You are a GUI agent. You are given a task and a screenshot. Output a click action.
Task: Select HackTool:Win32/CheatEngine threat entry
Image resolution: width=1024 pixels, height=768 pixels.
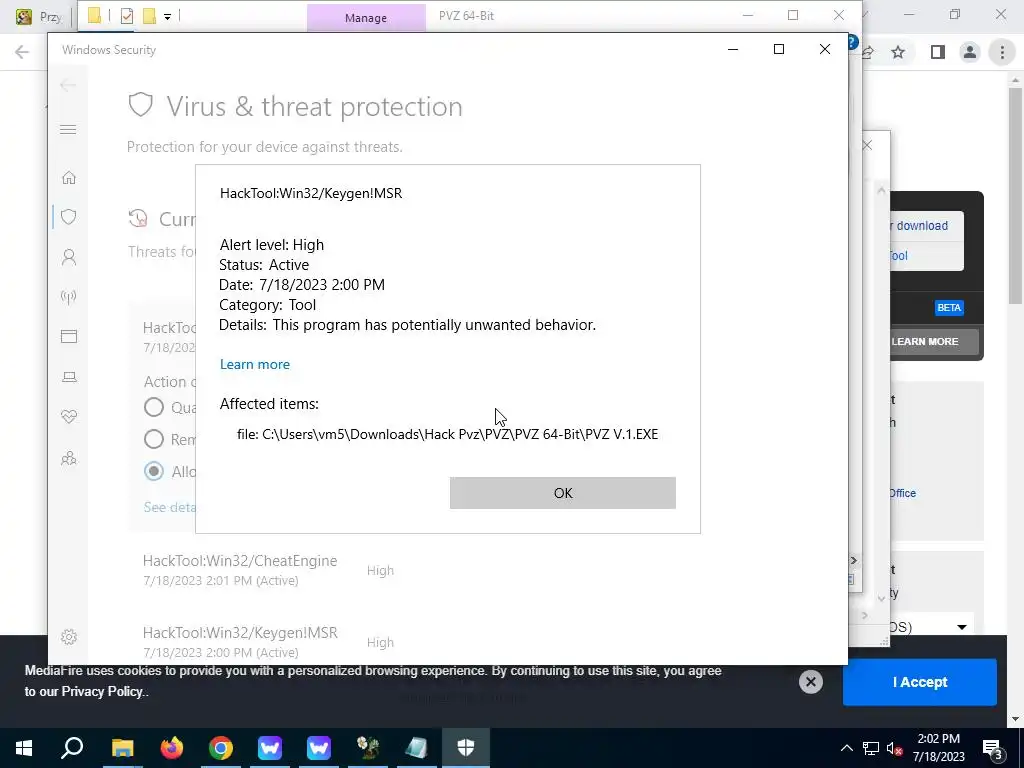click(268, 570)
